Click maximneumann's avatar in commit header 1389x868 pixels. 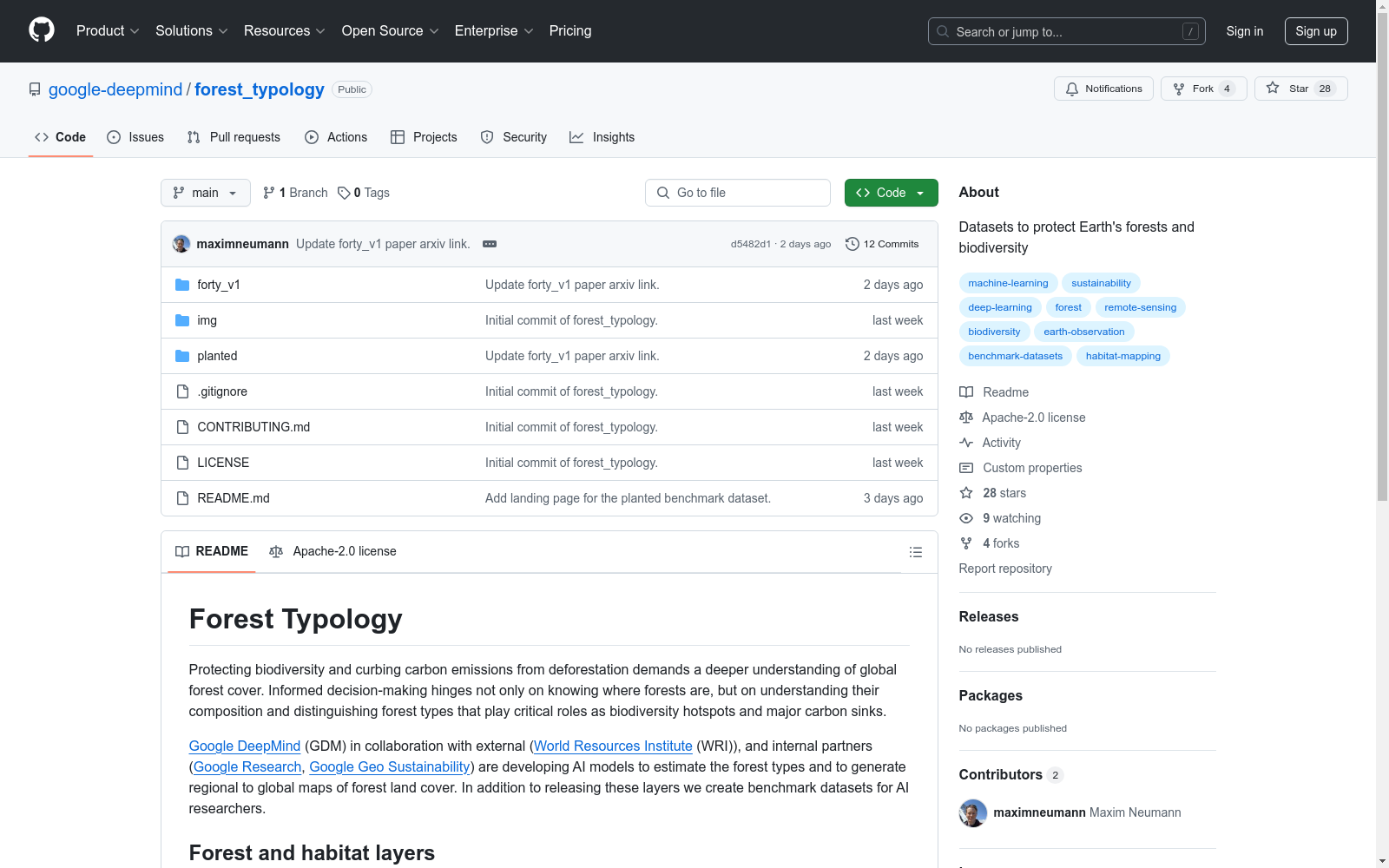(x=181, y=244)
